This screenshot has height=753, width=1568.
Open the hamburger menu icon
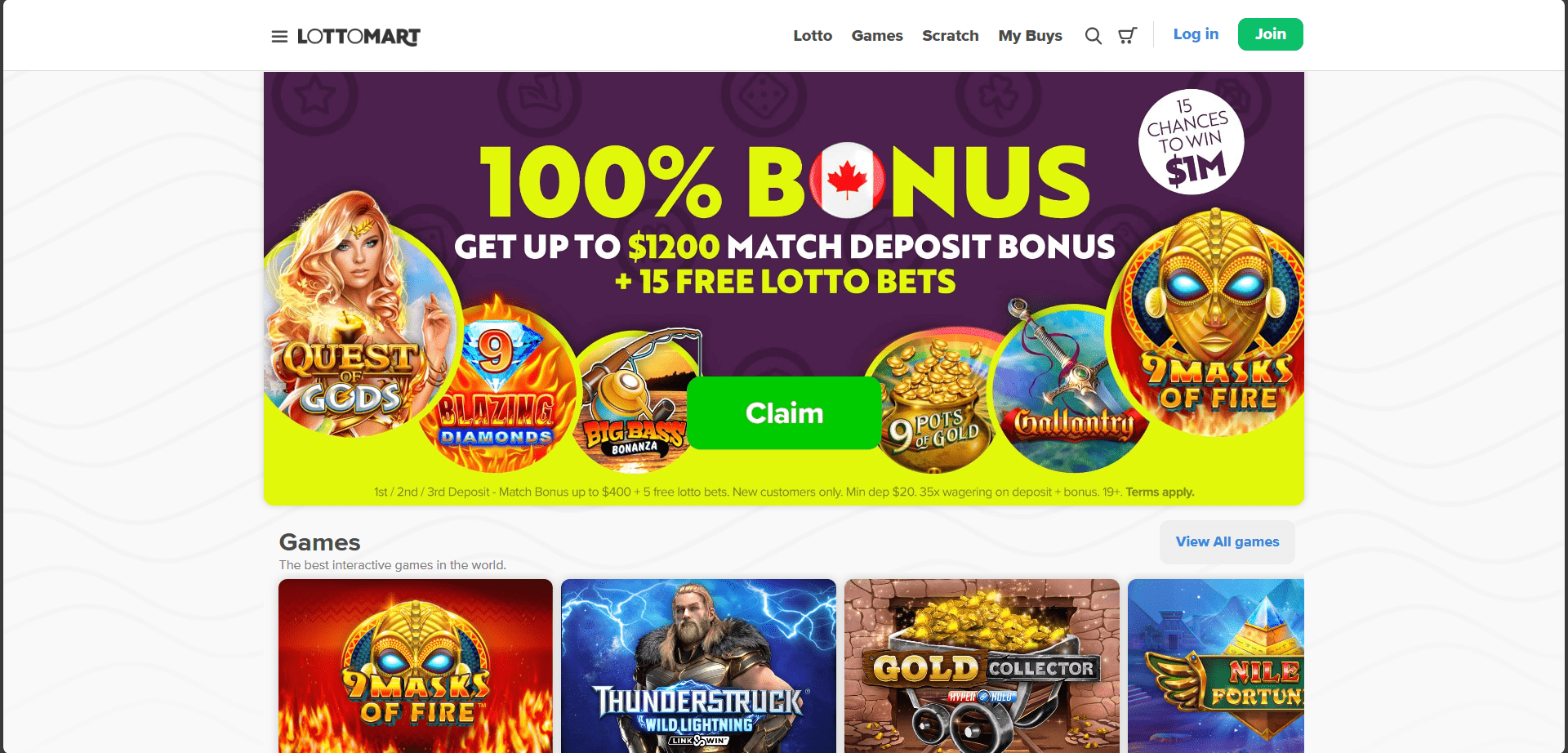279,36
